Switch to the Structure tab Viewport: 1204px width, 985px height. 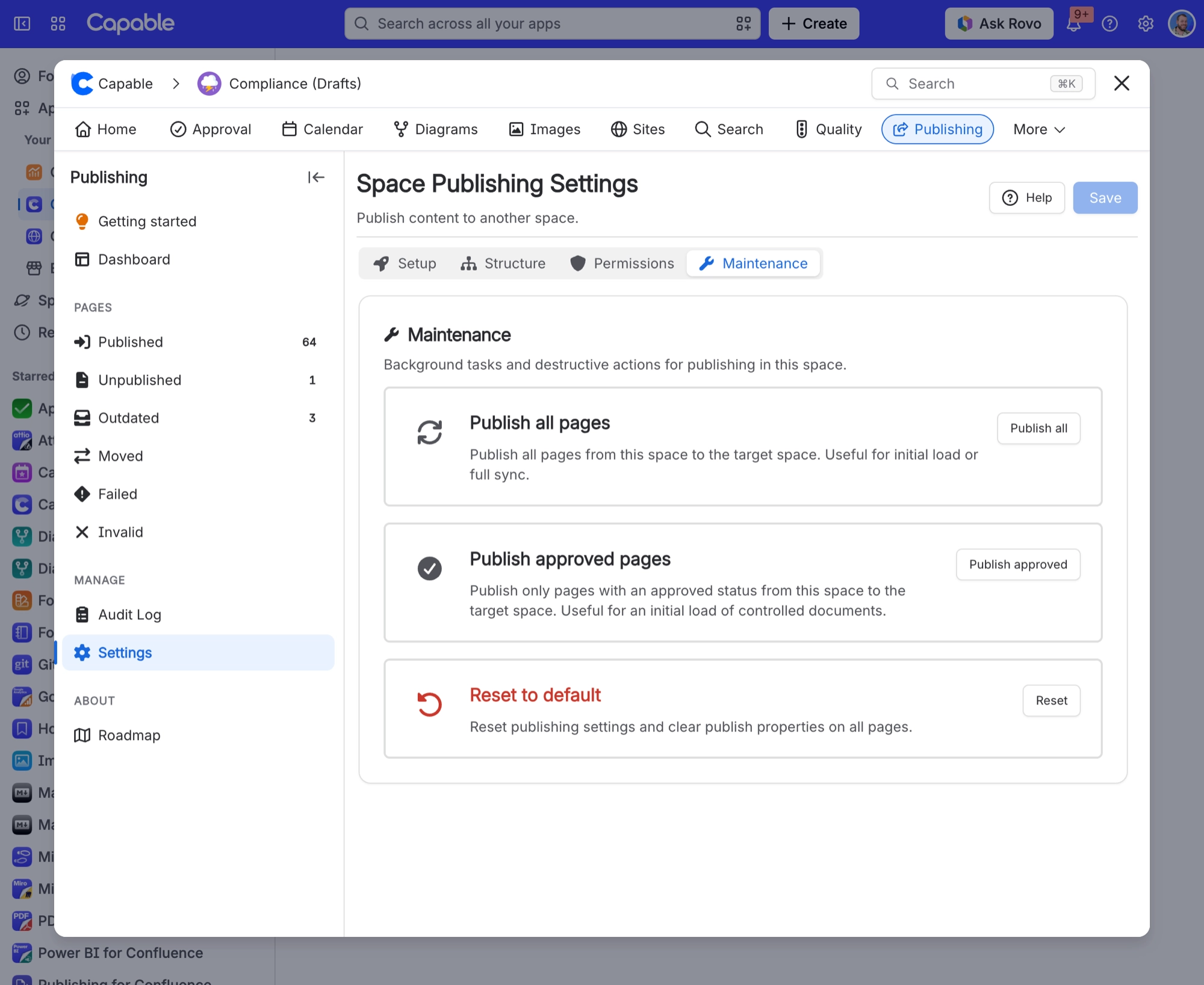tap(503, 264)
